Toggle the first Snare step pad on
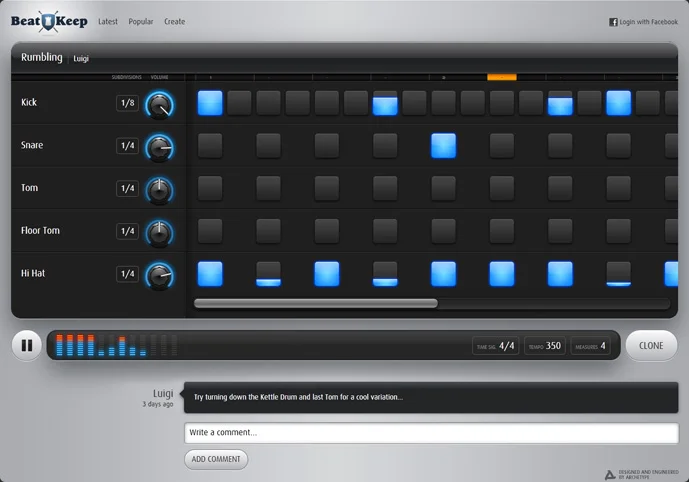Image resolution: width=689 pixels, height=482 pixels. point(210,146)
